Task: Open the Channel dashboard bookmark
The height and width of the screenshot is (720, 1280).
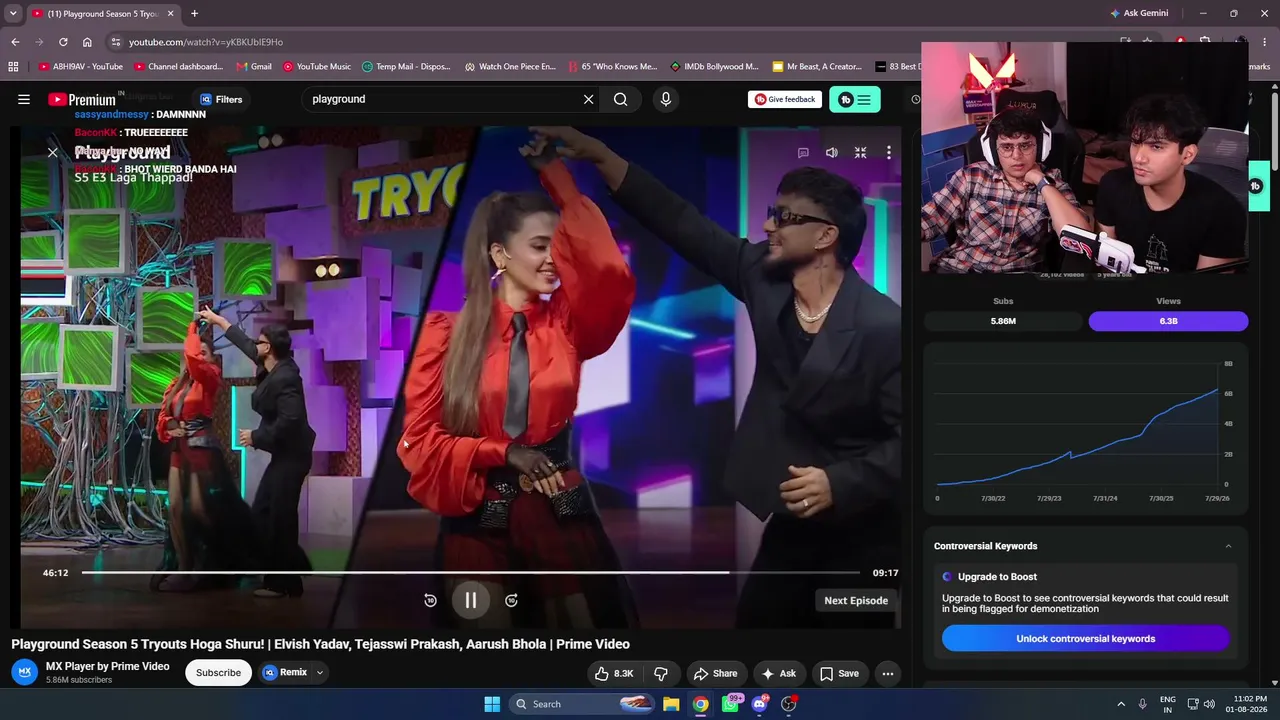Action: (x=178, y=67)
